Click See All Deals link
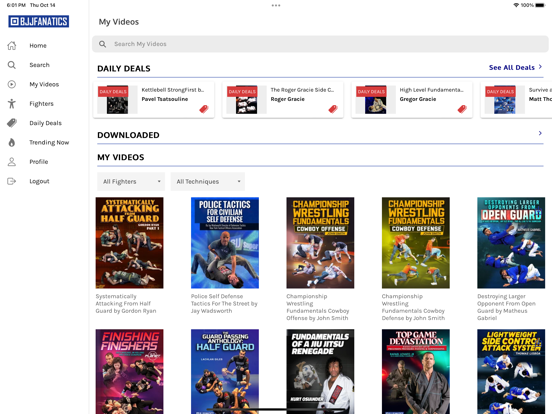The width and height of the screenshot is (552, 414). 515,67
